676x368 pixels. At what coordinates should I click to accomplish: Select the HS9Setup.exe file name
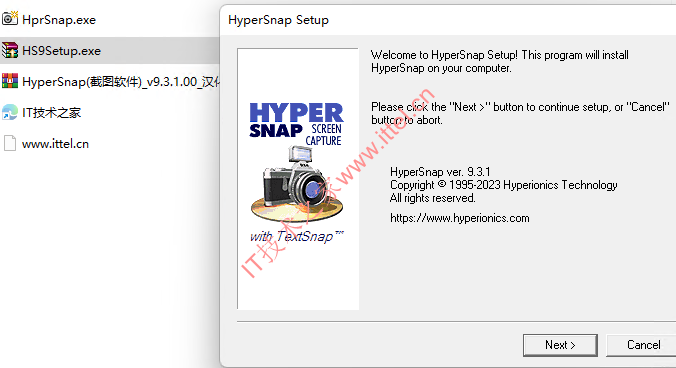tap(61, 51)
